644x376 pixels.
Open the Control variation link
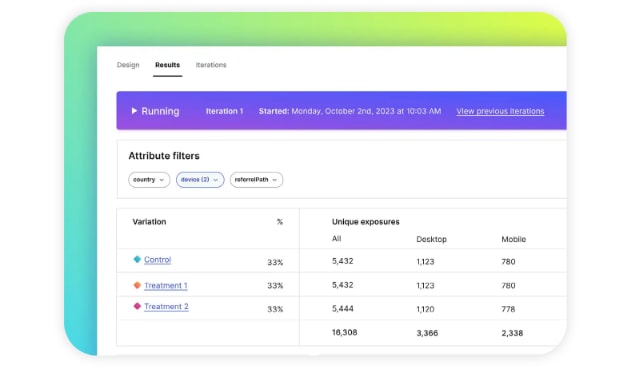point(157,260)
